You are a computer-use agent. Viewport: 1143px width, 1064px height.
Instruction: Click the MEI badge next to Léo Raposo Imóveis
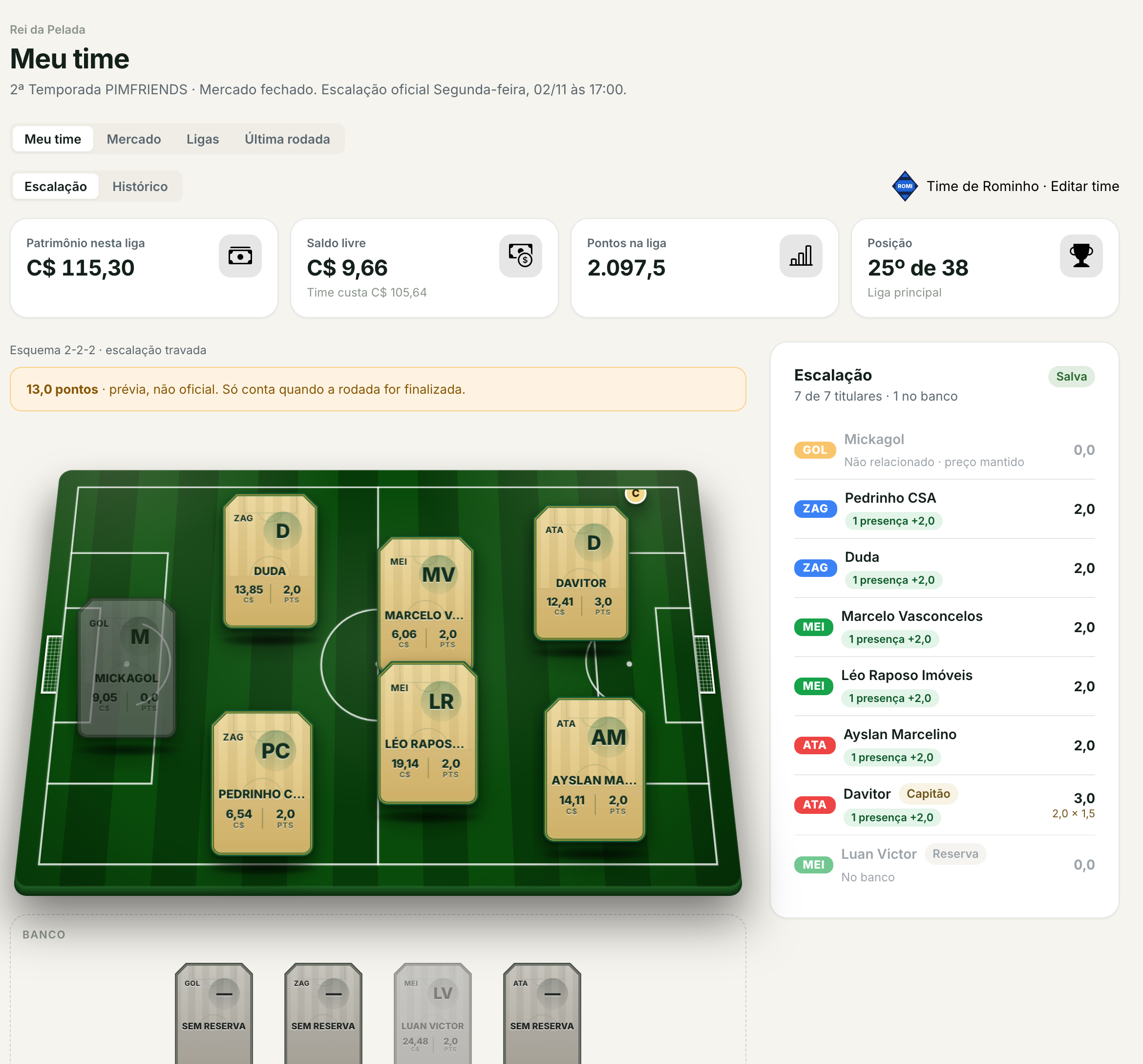tap(814, 686)
